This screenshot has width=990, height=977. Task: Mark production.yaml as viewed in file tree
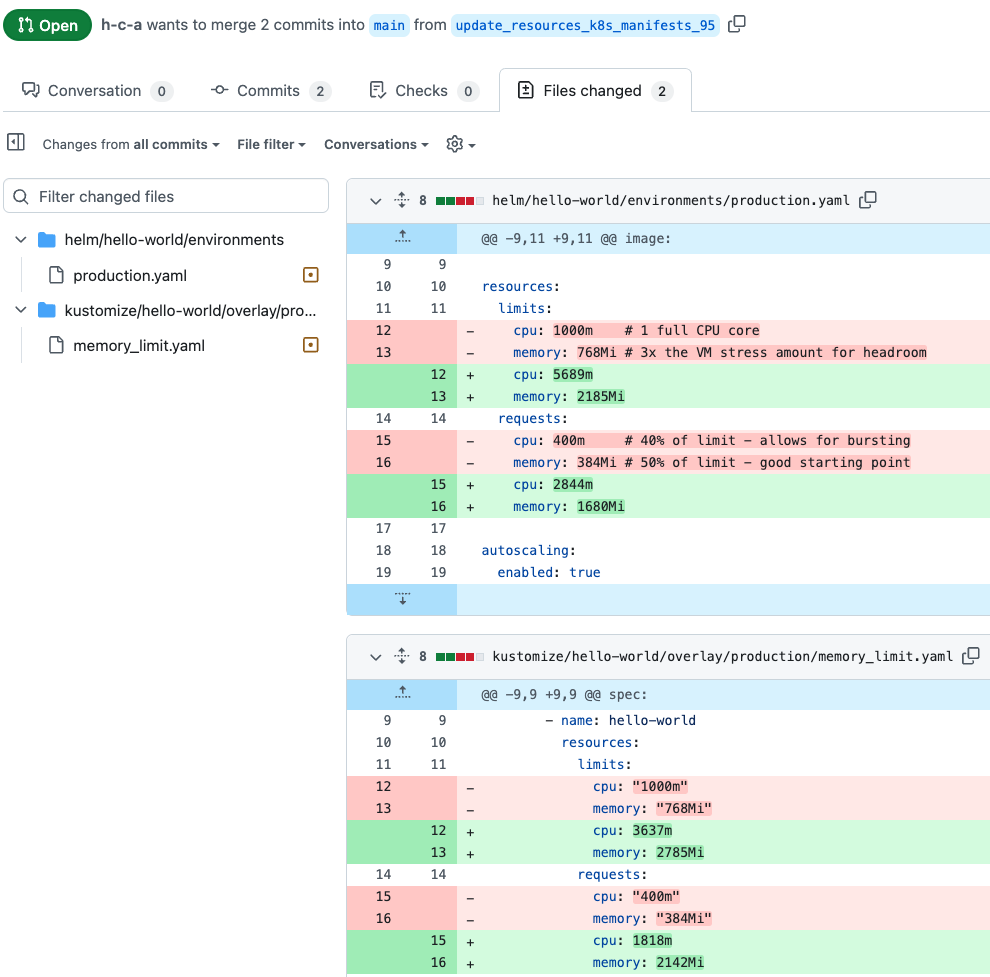coord(310,275)
